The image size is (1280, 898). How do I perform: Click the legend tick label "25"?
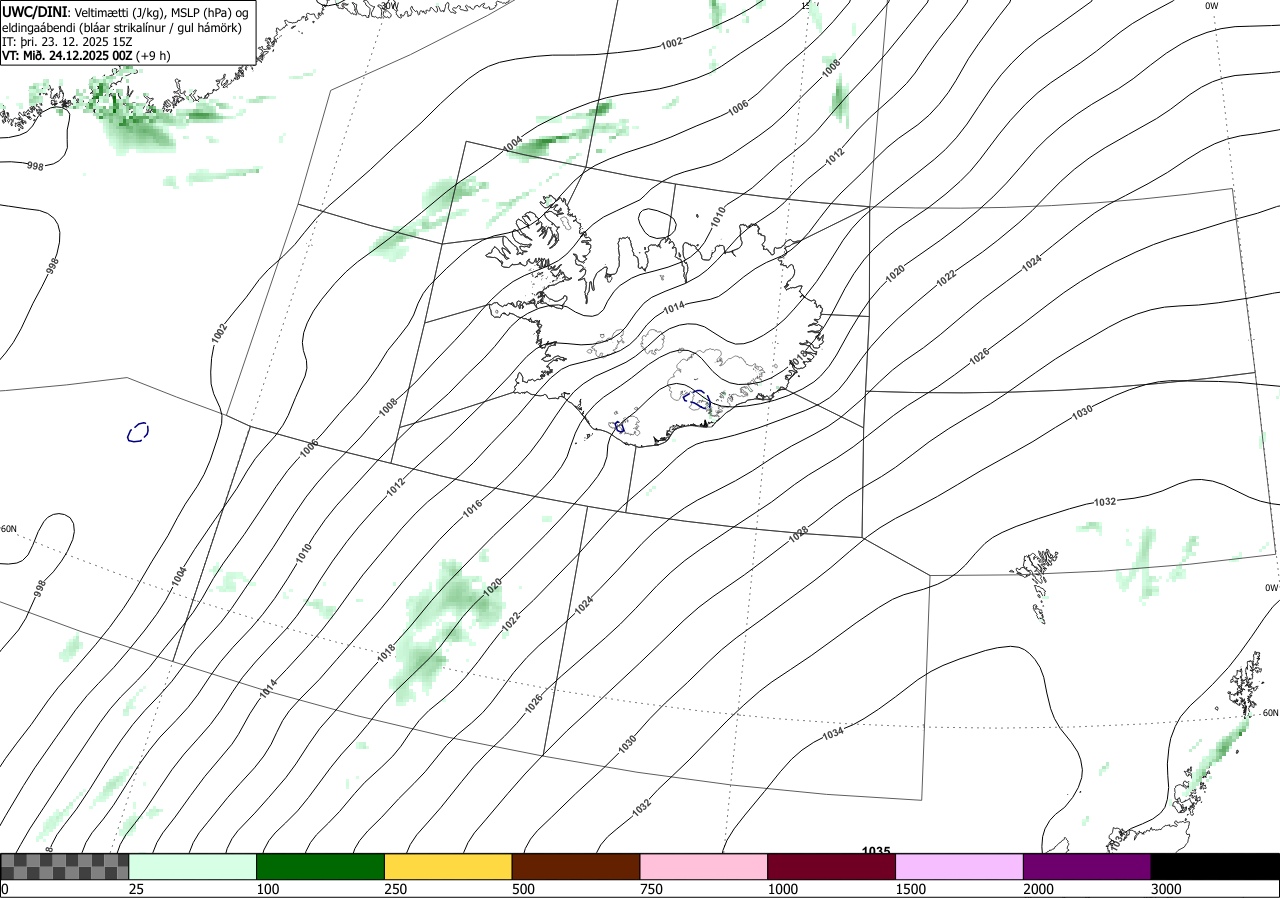(137, 889)
